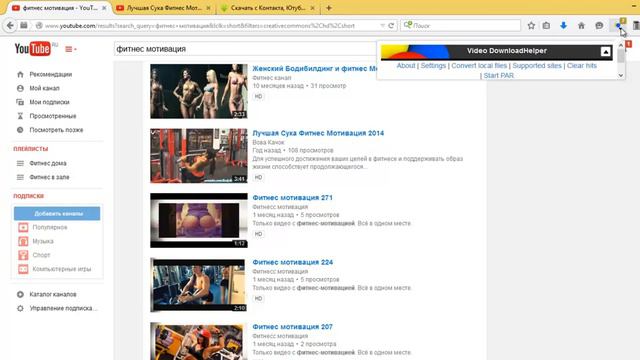This screenshot has width=640, height=360.
Task: Click the DownloadHelper panel scrollbar up arrow
Action: (621, 45)
